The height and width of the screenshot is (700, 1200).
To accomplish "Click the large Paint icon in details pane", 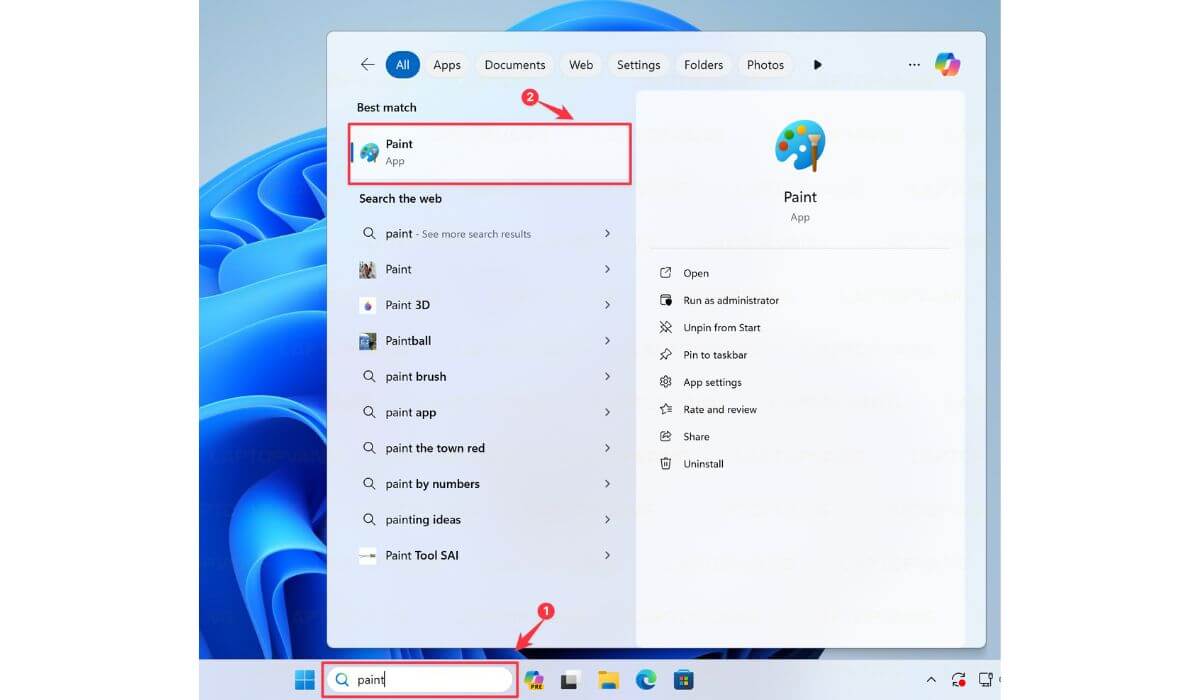I will pos(800,146).
